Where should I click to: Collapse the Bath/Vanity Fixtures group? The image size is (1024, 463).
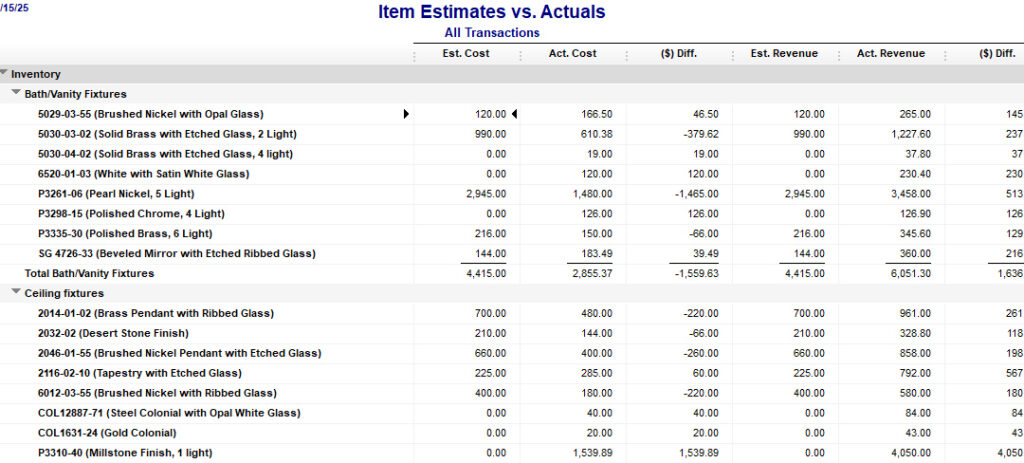point(17,94)
